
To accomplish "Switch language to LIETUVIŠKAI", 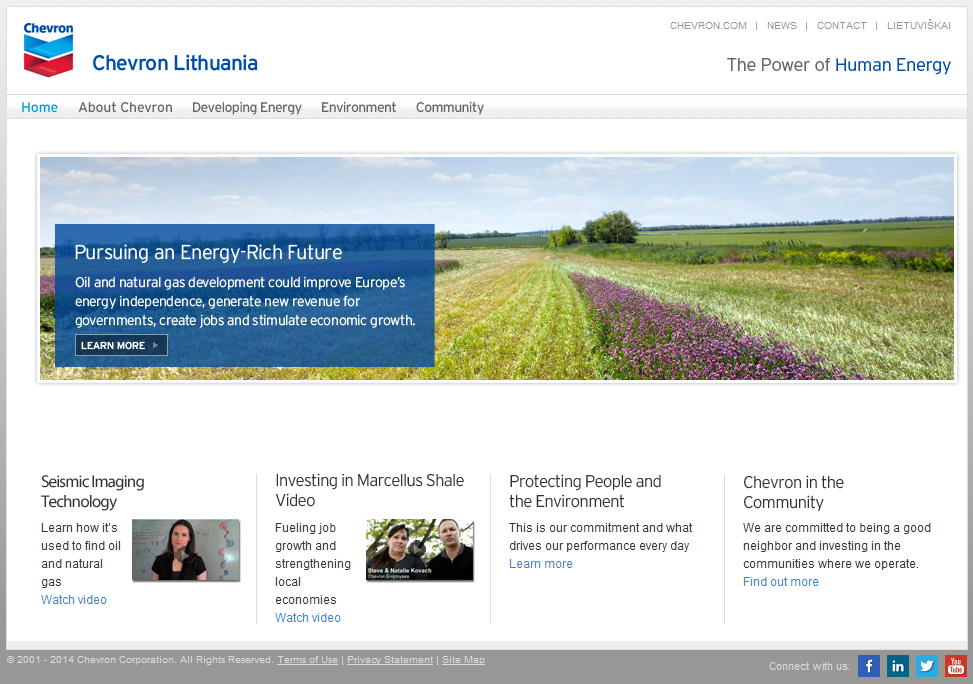I will 918,25.
